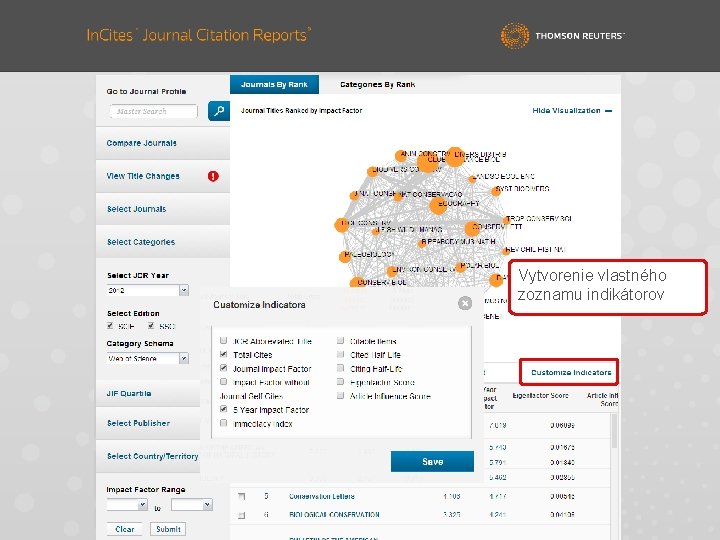Save the customized indicators
This screenshot has width=720, height=540.
pyautogui.click(x=432, y=461)
